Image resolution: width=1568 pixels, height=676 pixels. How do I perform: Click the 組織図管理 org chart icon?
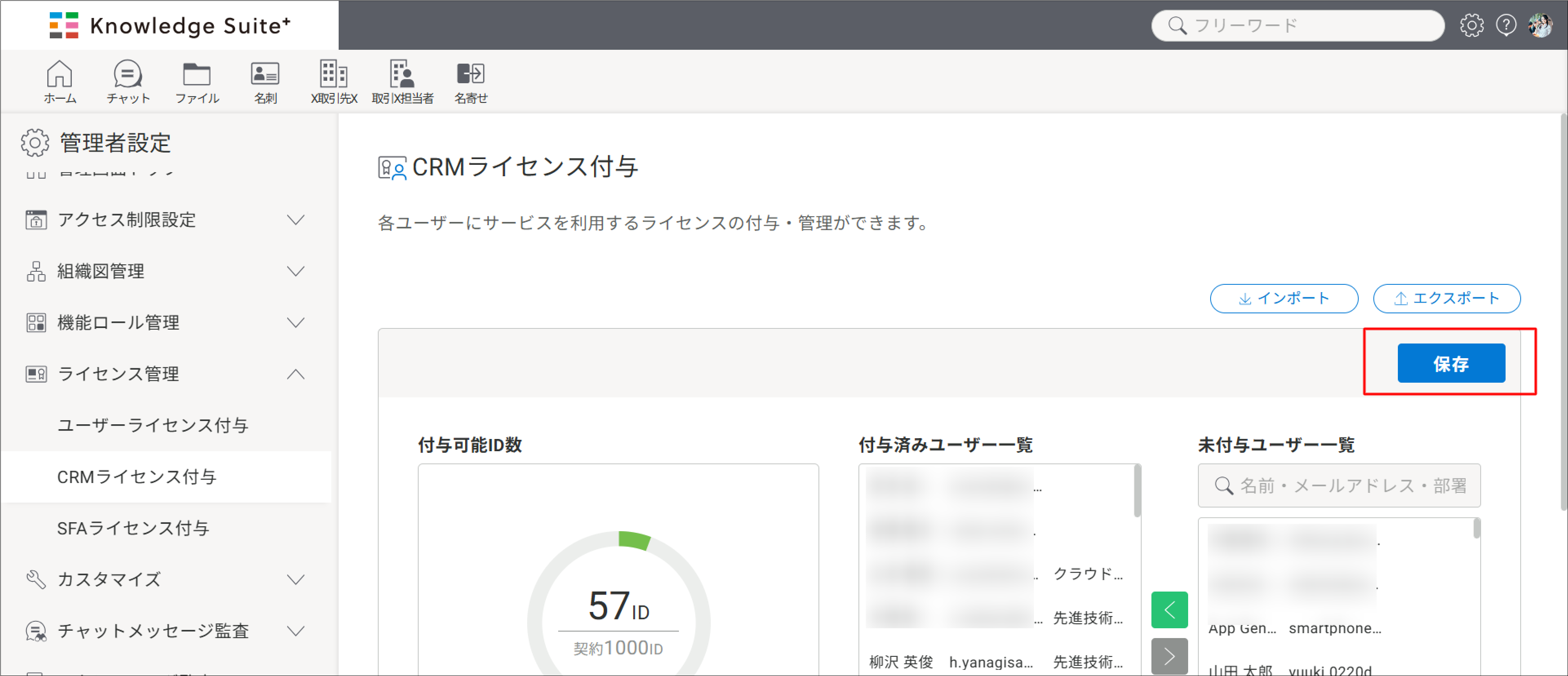pyautogui.click(x=36, y=271)
